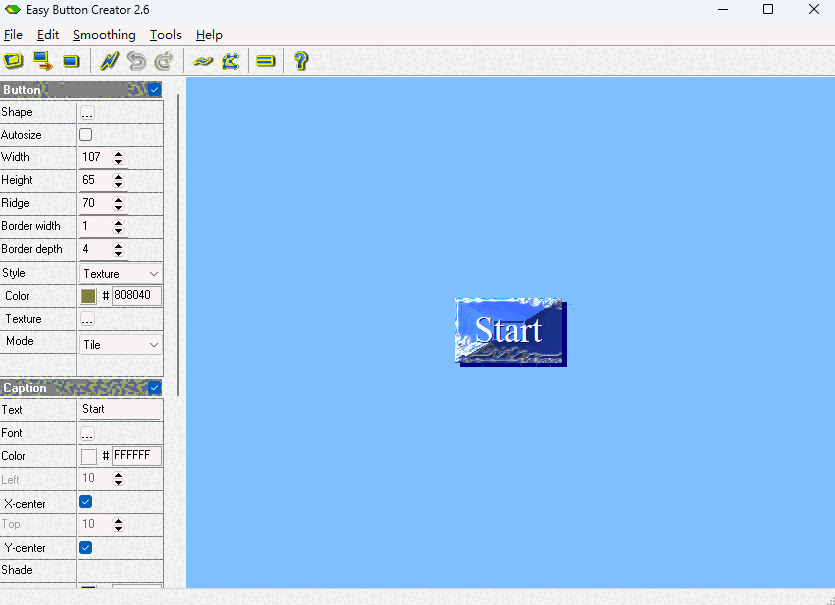835x605 pixels.
Task: Redo the last change via toolbar icon
Action: click(x=163, y=61)
